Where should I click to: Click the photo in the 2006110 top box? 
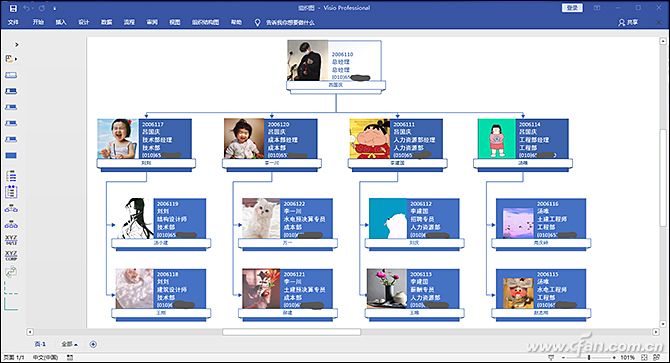308,60
